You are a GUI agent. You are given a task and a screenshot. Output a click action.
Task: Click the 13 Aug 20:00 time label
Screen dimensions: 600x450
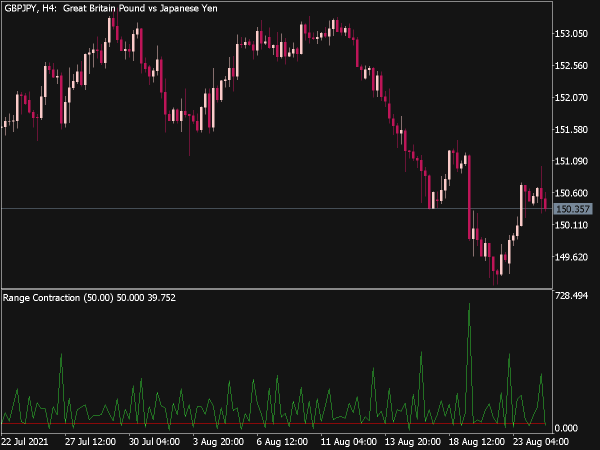[412, 442]
